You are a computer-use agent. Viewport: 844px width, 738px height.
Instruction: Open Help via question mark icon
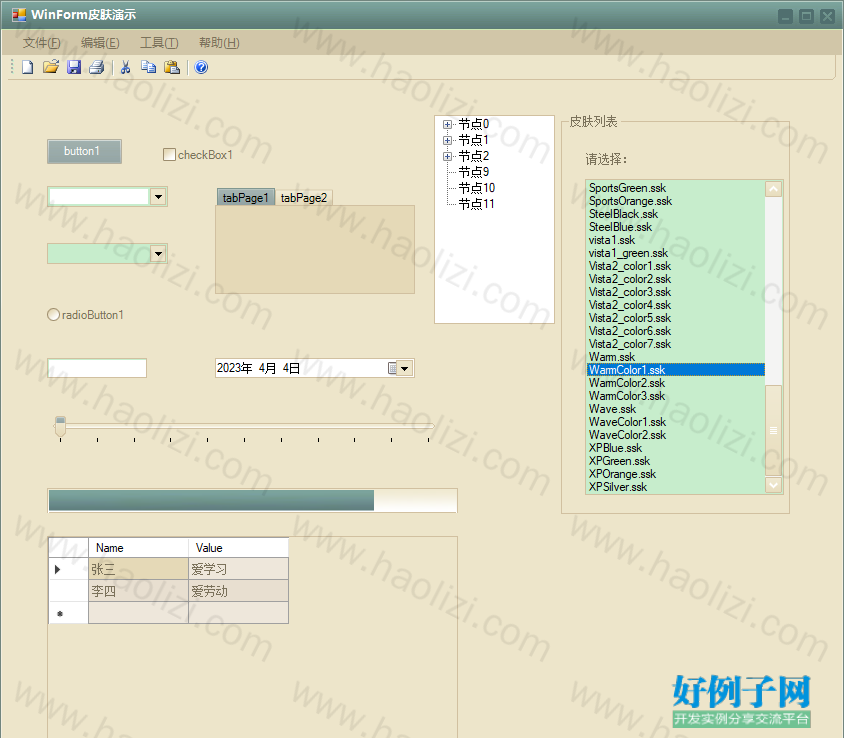(201, 67)
